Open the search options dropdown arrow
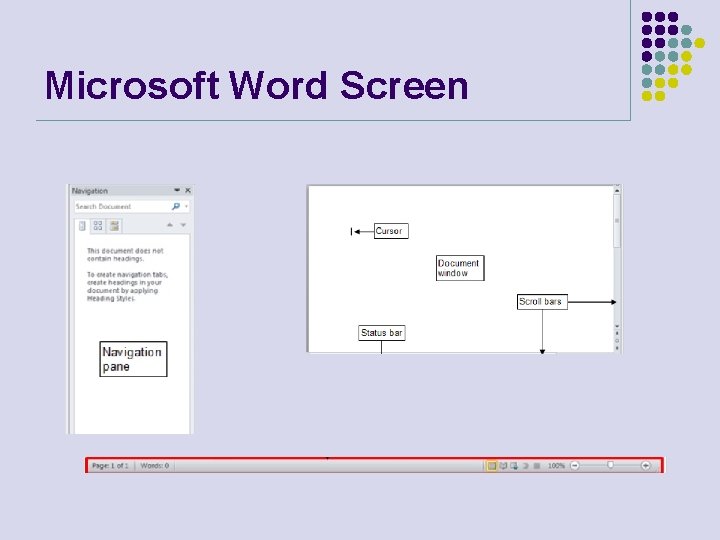This screenshot has width=720, height=540. (x=186, y=207)
